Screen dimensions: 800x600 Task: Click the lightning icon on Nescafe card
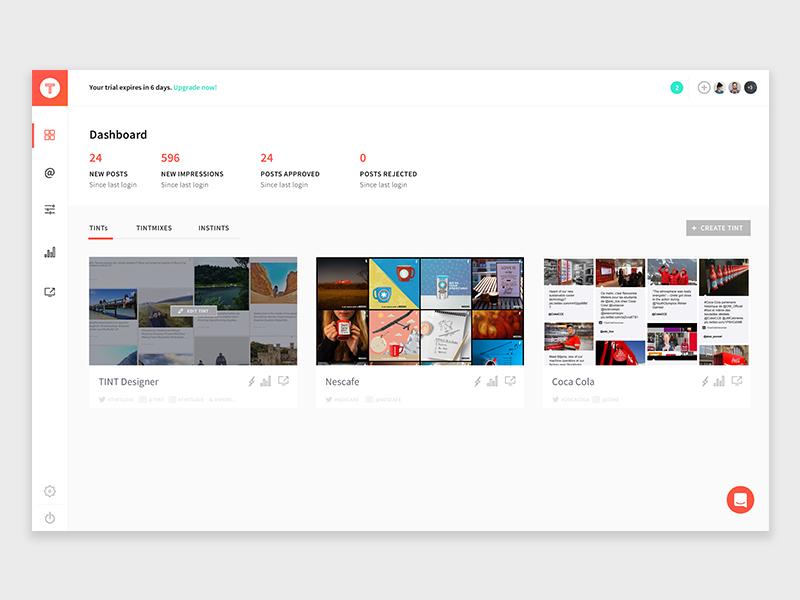coord(478,381)
